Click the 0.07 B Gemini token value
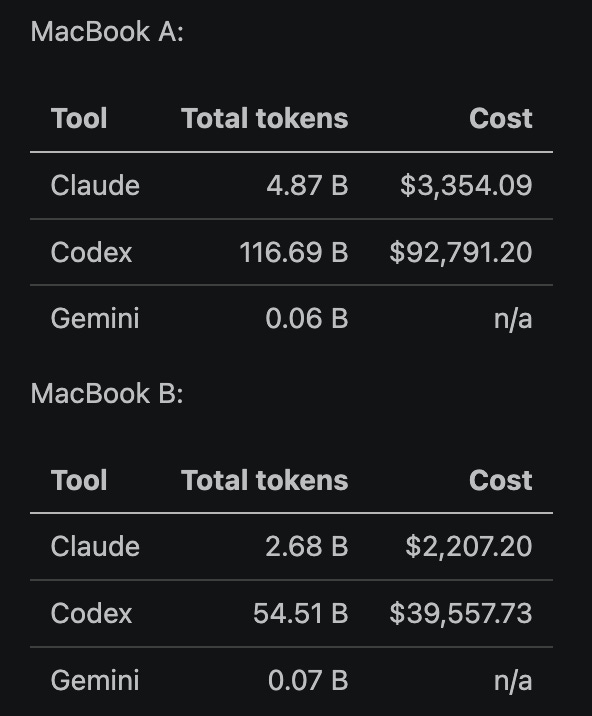 [308, 680]
